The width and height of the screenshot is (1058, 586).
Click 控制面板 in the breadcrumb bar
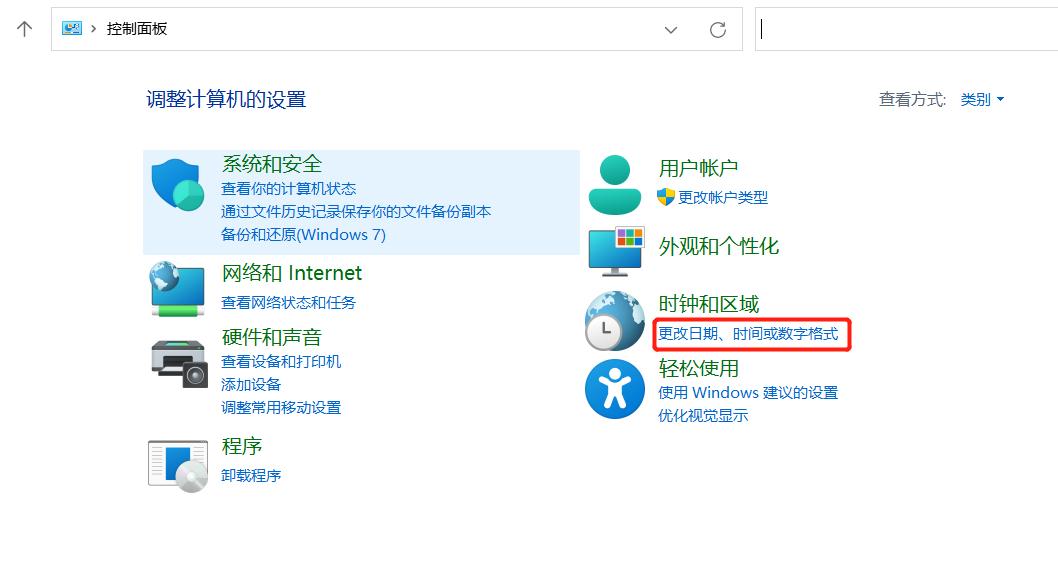137,28
